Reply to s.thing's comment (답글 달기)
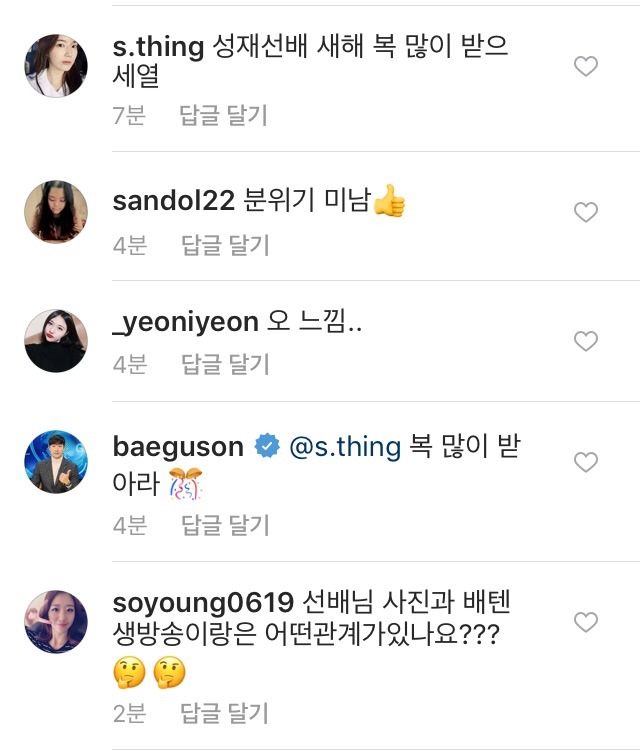 (224, 116)
